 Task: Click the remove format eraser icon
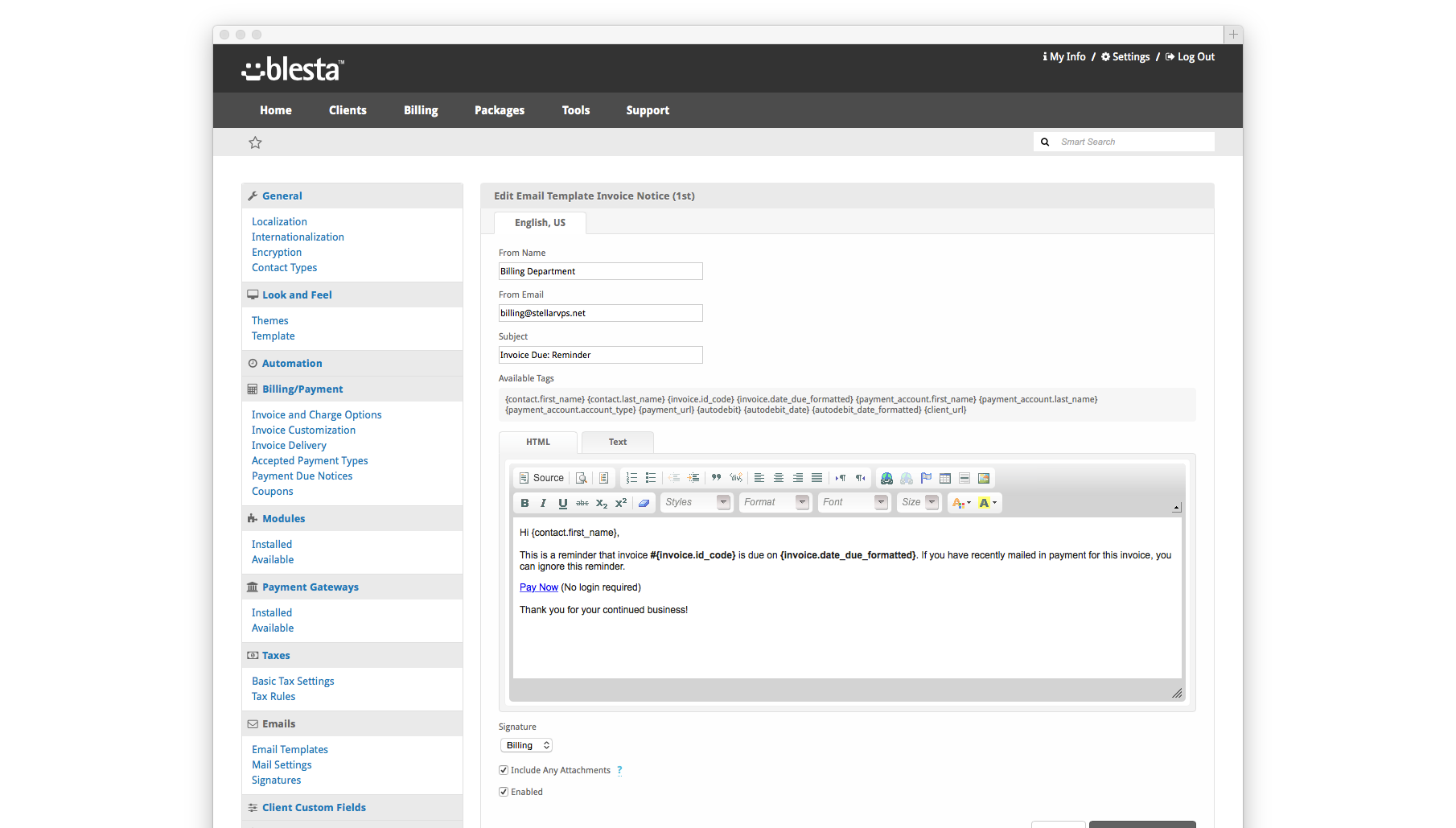tap(644, 503)
